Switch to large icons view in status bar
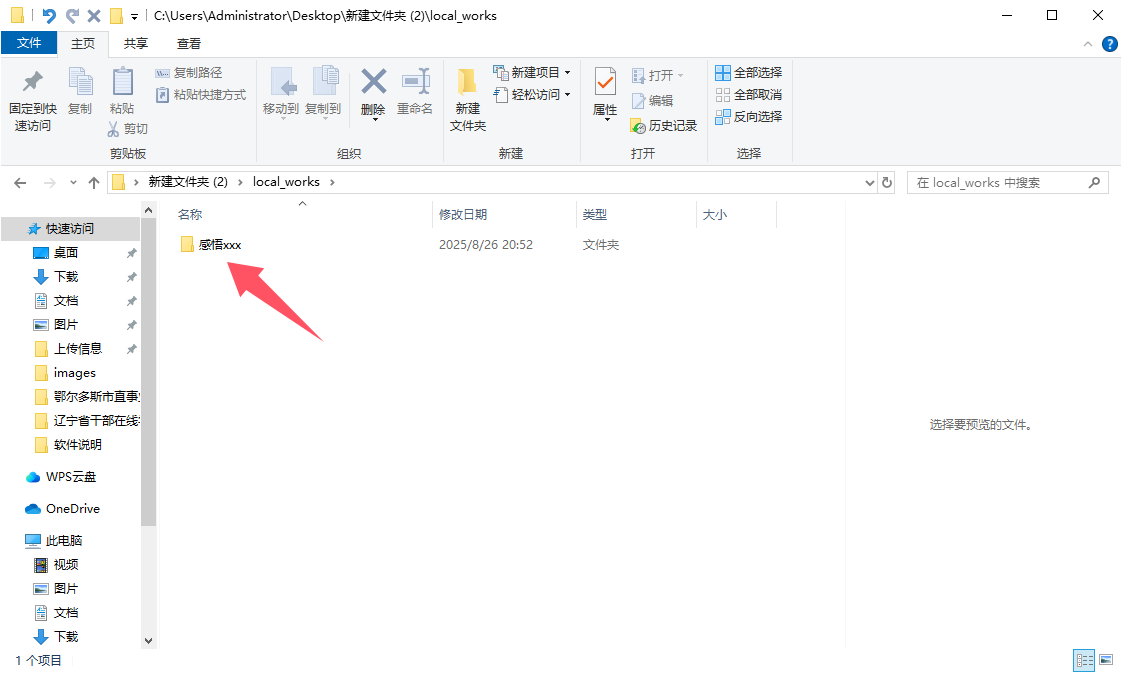Image resolution: width=1122 pixels, height=673 pixels. pyautogui.click(x=1106, y=659)
